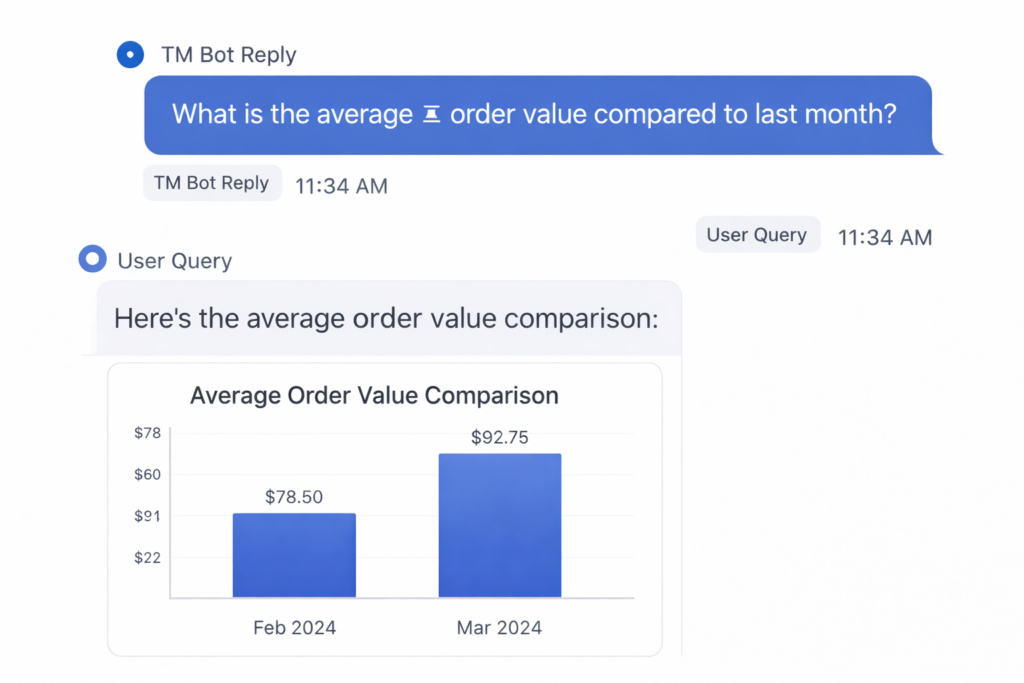The width and height of the screenshot is (1024, 683).
Task: Switch to the TM Bot Reply conversation label
Action: pos(228,55)
